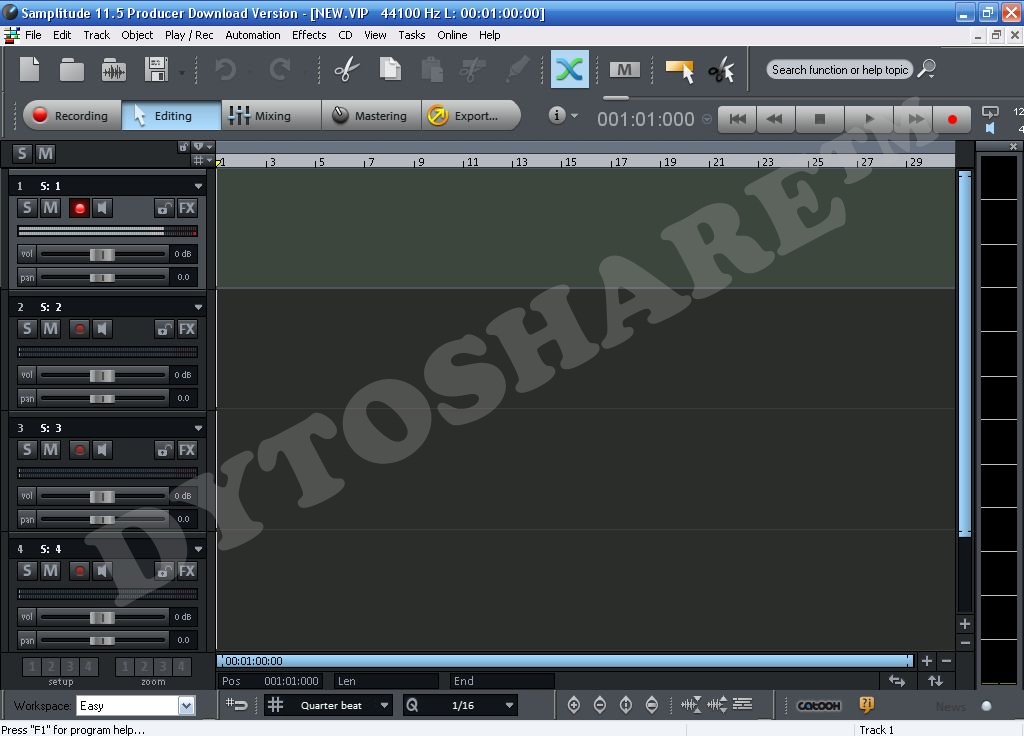The width and height of the screenshot is (1024, 736).
Task: Open the Workspace Easy dropdown
Action: 186,705
